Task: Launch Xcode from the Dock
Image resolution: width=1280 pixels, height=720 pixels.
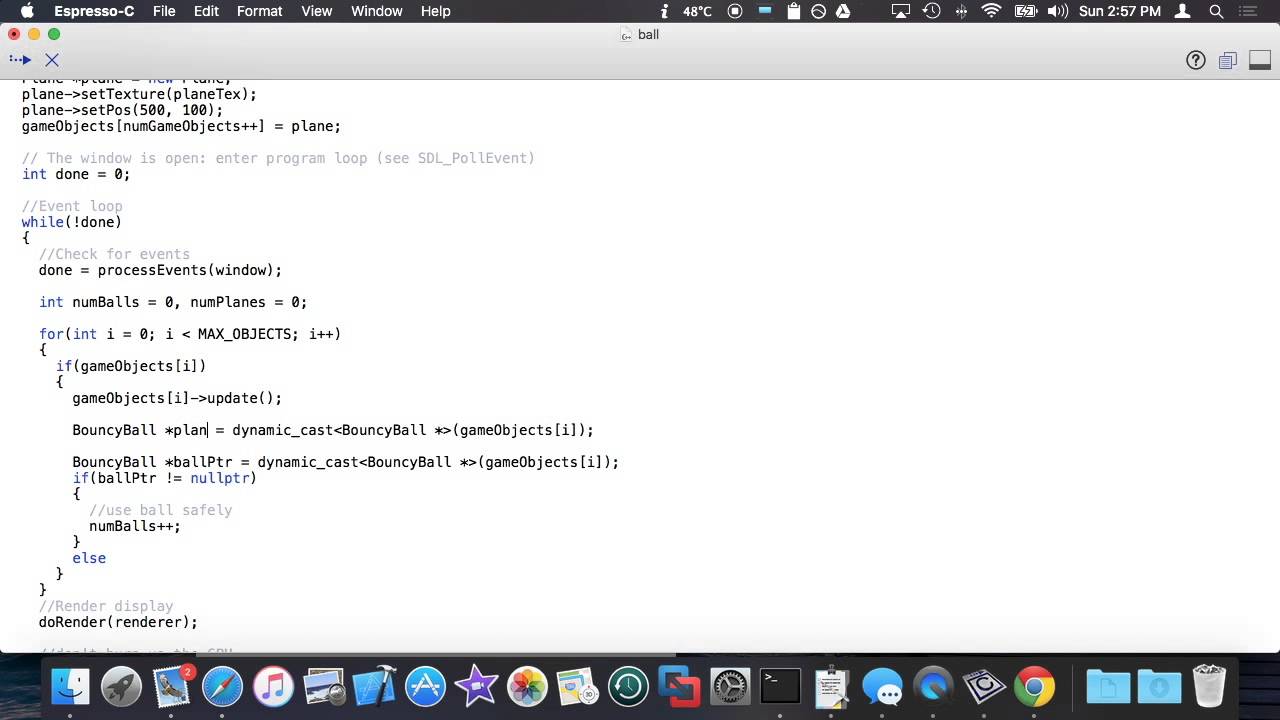Action: 375,687
